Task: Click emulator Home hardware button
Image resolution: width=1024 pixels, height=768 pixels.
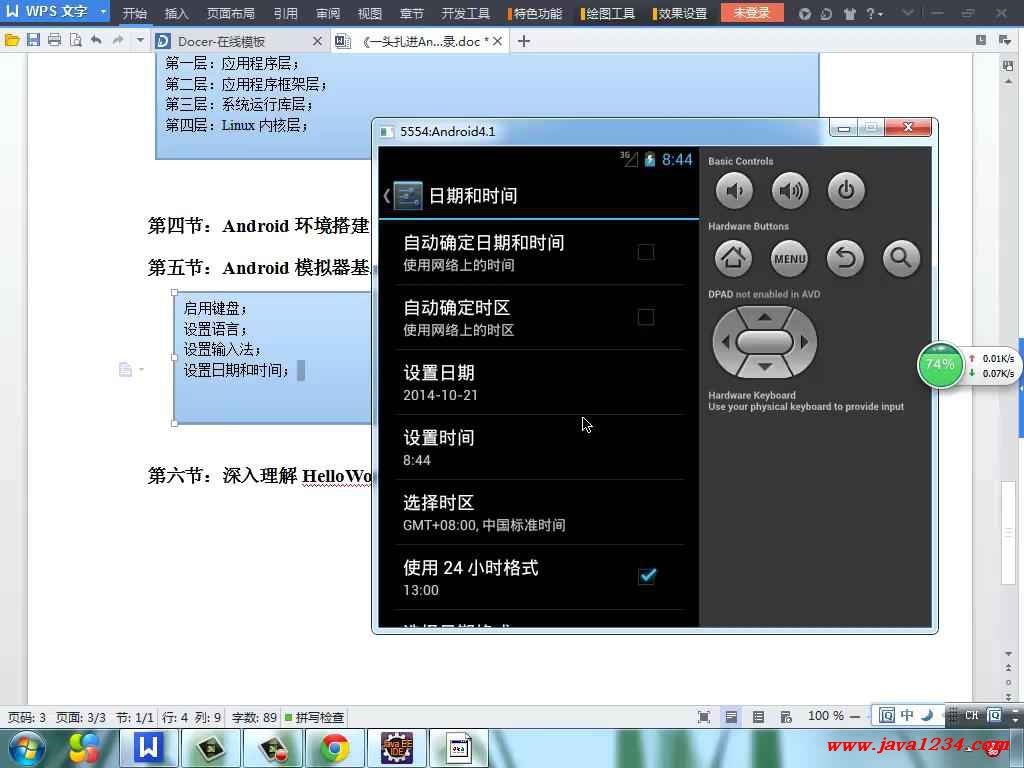Action: pos(733,258)
